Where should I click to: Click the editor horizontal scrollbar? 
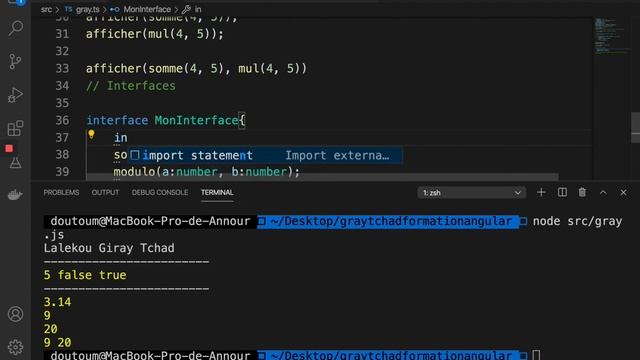click(322, 177)
